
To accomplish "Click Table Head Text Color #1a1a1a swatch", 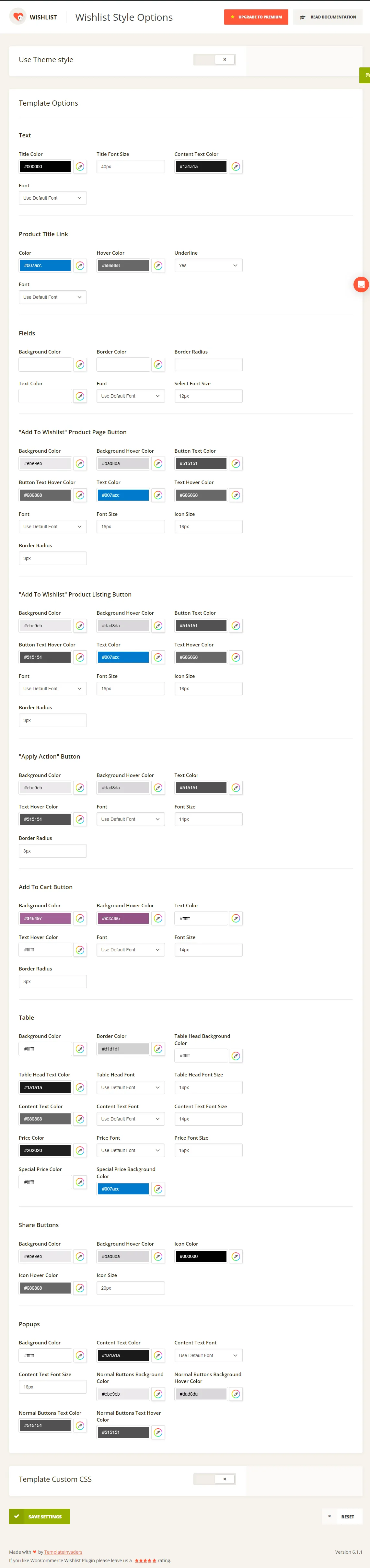I will (45, 1088).
